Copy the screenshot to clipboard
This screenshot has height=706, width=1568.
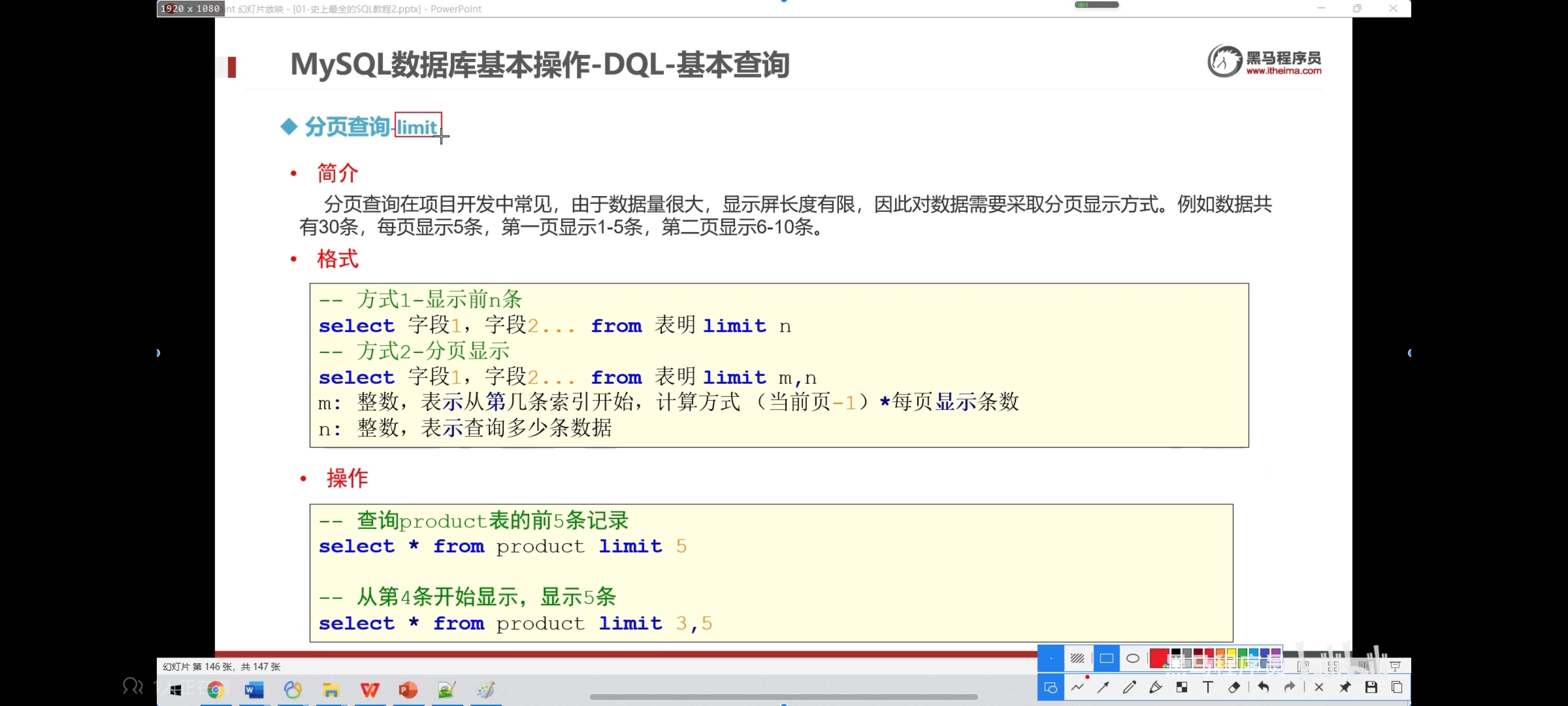click(x=1397, y=688)
